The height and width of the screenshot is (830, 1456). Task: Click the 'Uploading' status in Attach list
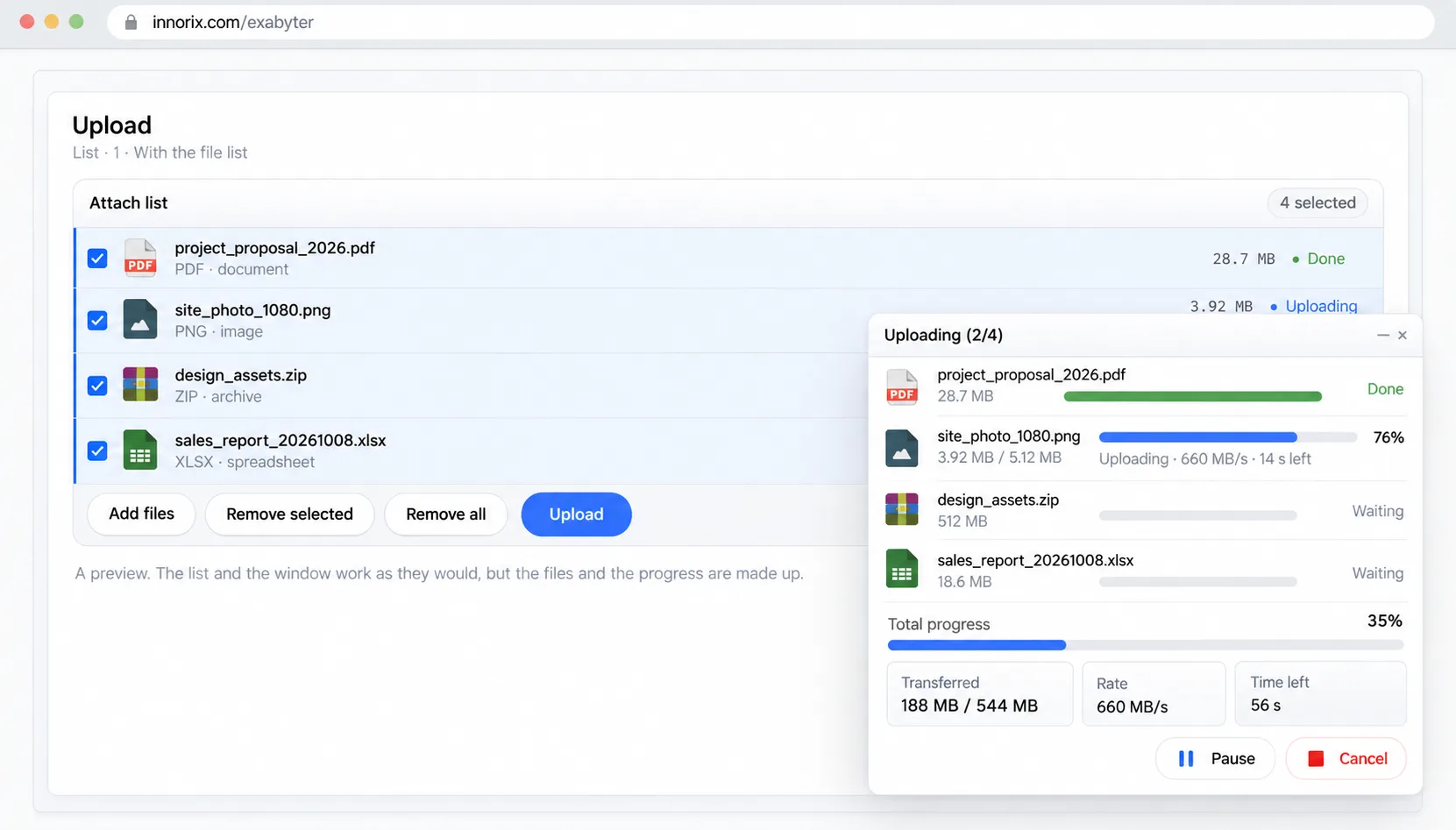coord(1321,306)
